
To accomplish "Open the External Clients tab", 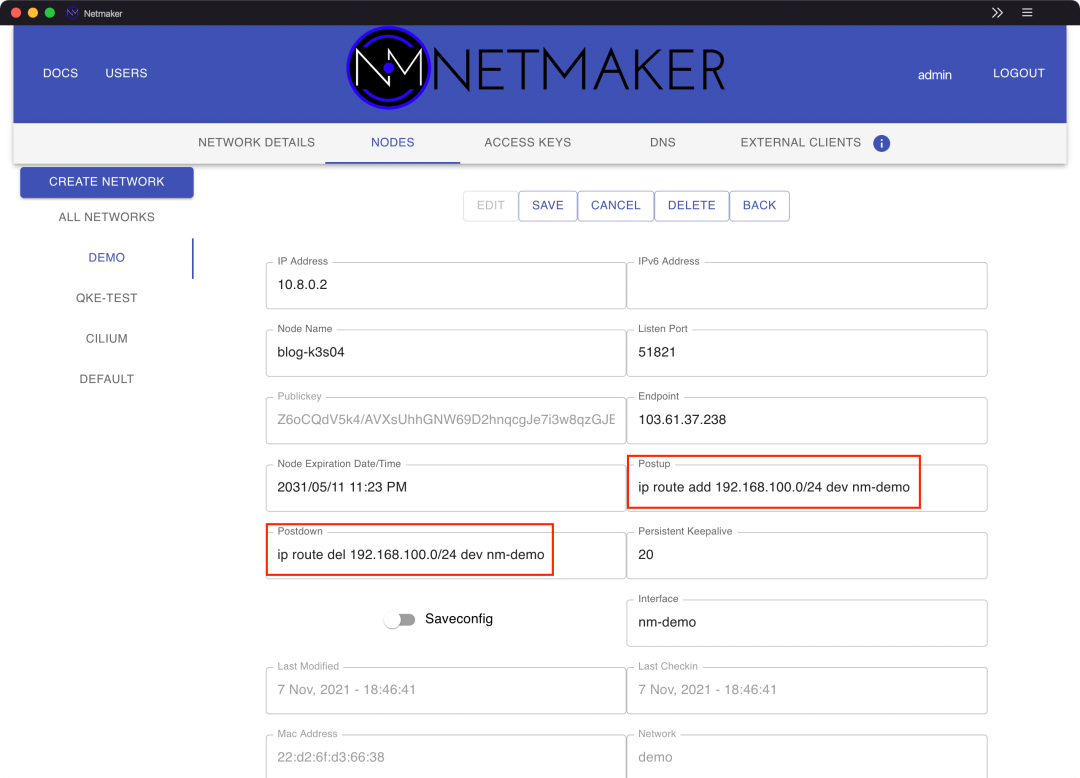I will tap(800, 143).
